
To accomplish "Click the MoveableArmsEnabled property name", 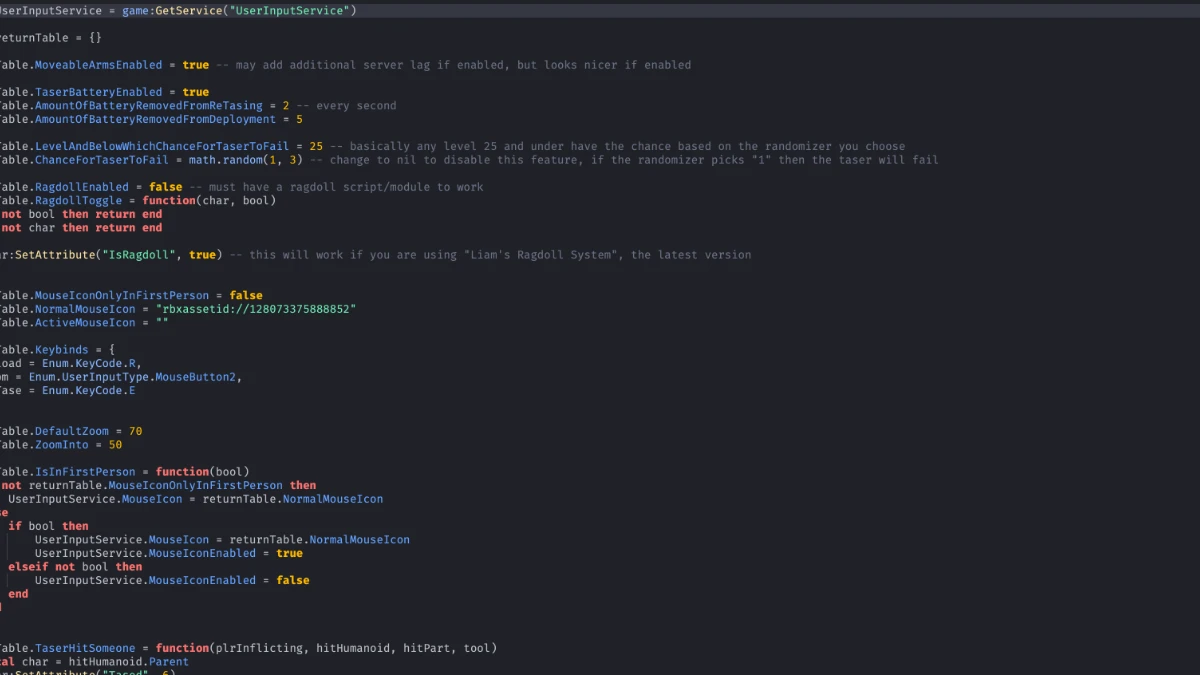I will [x=98, y=65].
